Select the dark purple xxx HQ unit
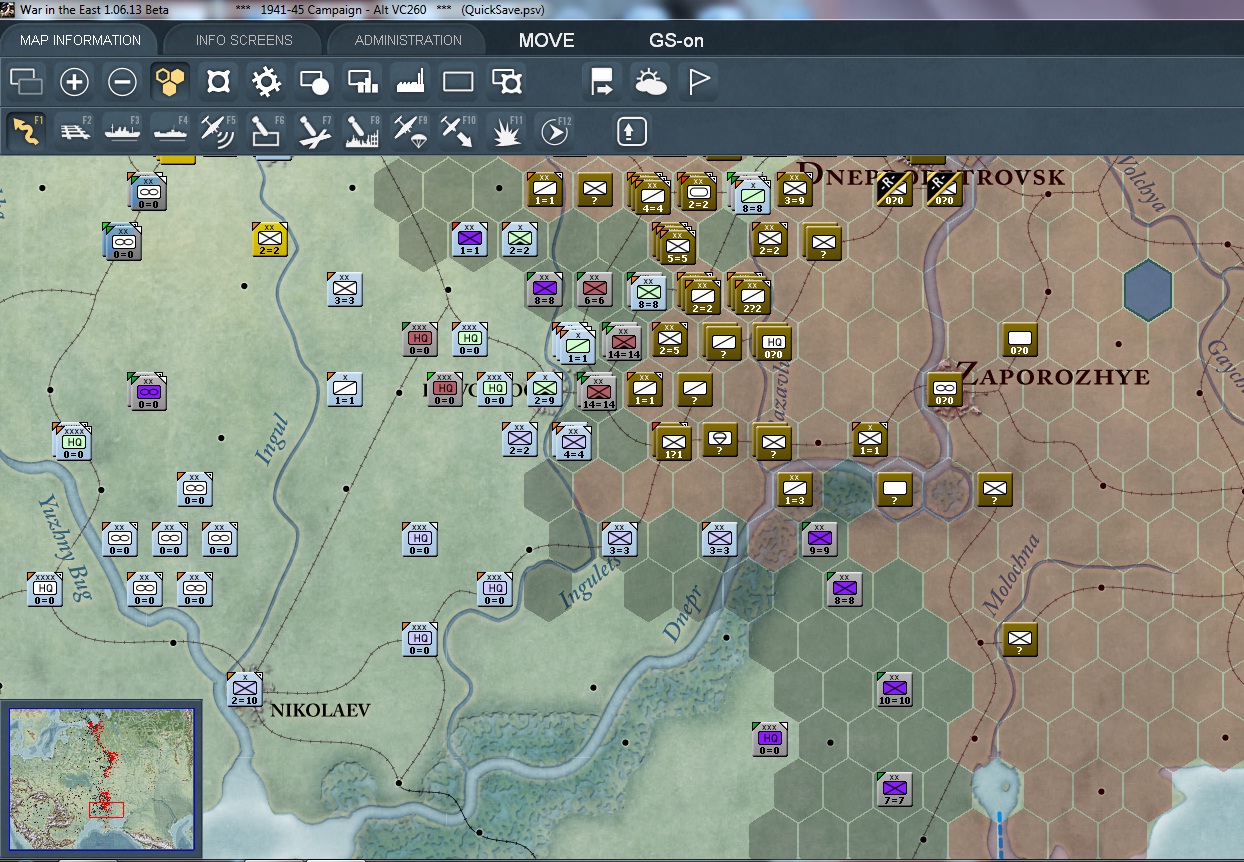 pyautogui.click(x=769, y=739)
